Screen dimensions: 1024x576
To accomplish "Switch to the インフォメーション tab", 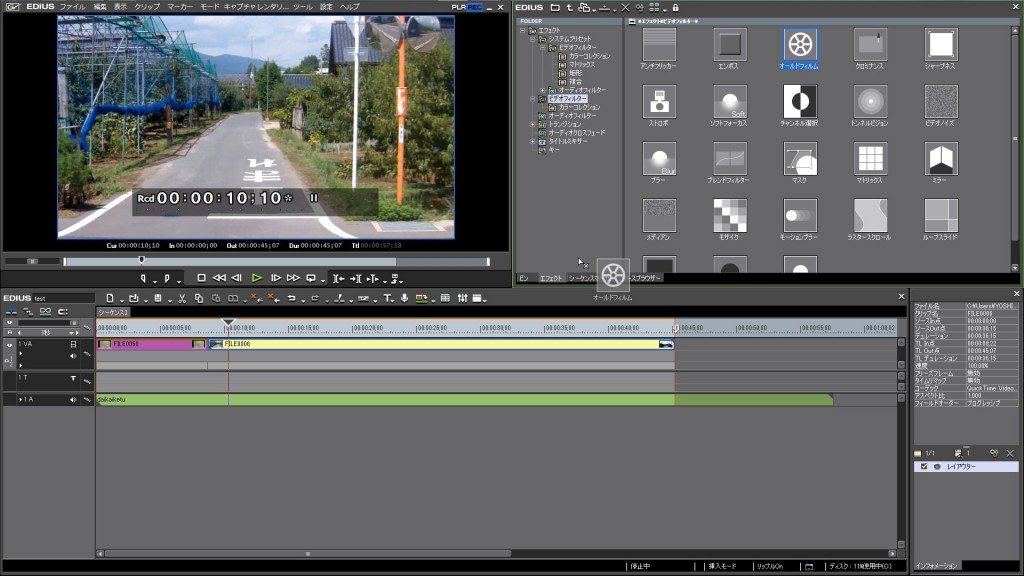I will tap(936, 566).
